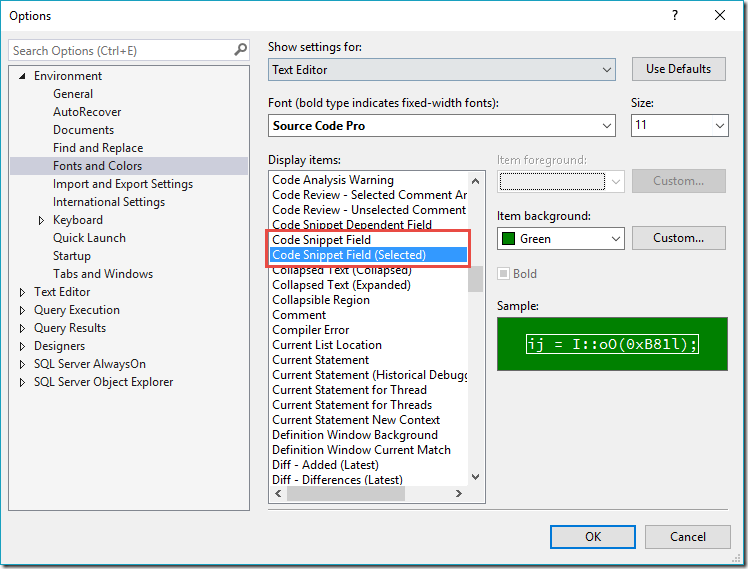Click the display items scroll down arrow

pyautogui.click(x=475, y=476)
